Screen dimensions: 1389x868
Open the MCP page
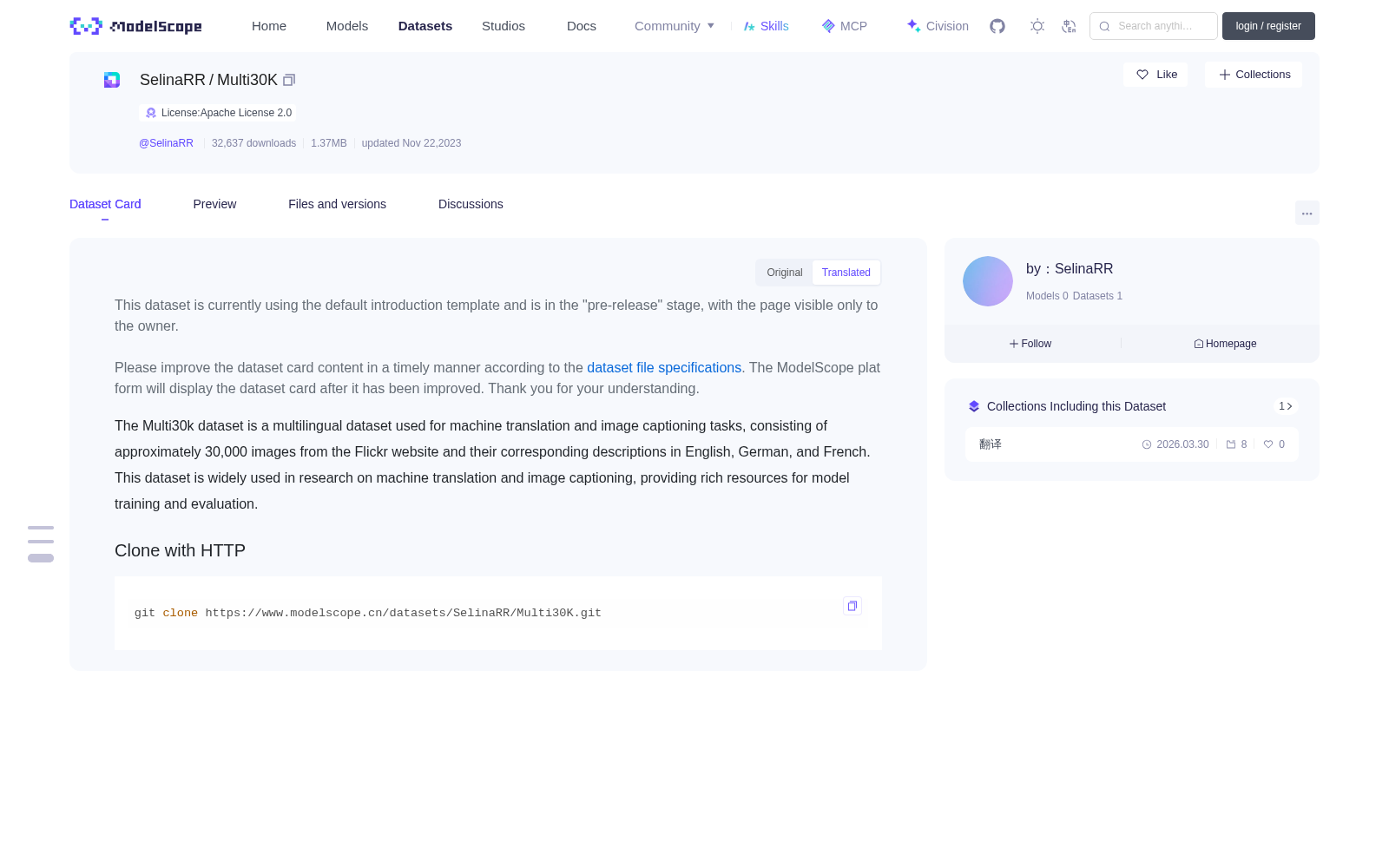[845, 26]
